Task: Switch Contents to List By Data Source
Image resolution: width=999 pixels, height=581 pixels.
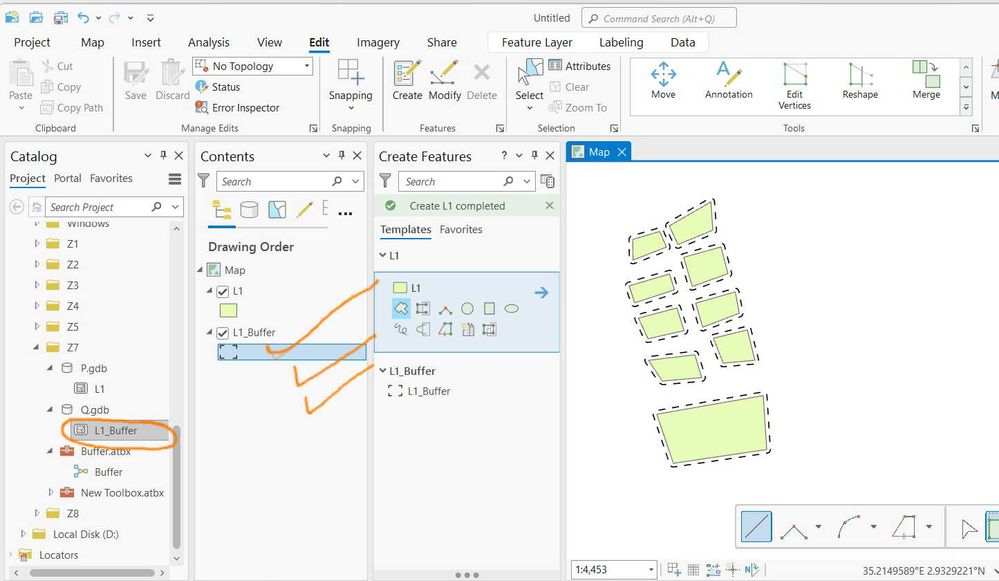Action: [249, 210]
